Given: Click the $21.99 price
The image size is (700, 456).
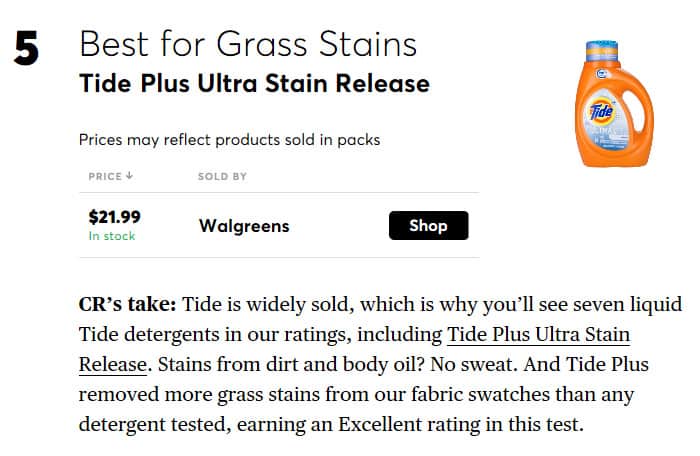Looking at the screenshot, I should click(x=115, y=217).
